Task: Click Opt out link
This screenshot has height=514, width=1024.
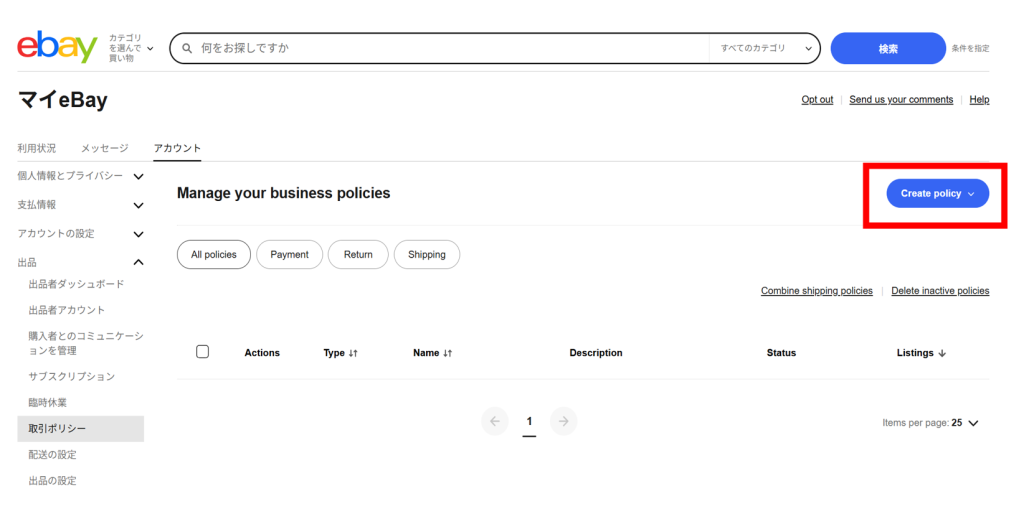Action: (x=817, y=99)
